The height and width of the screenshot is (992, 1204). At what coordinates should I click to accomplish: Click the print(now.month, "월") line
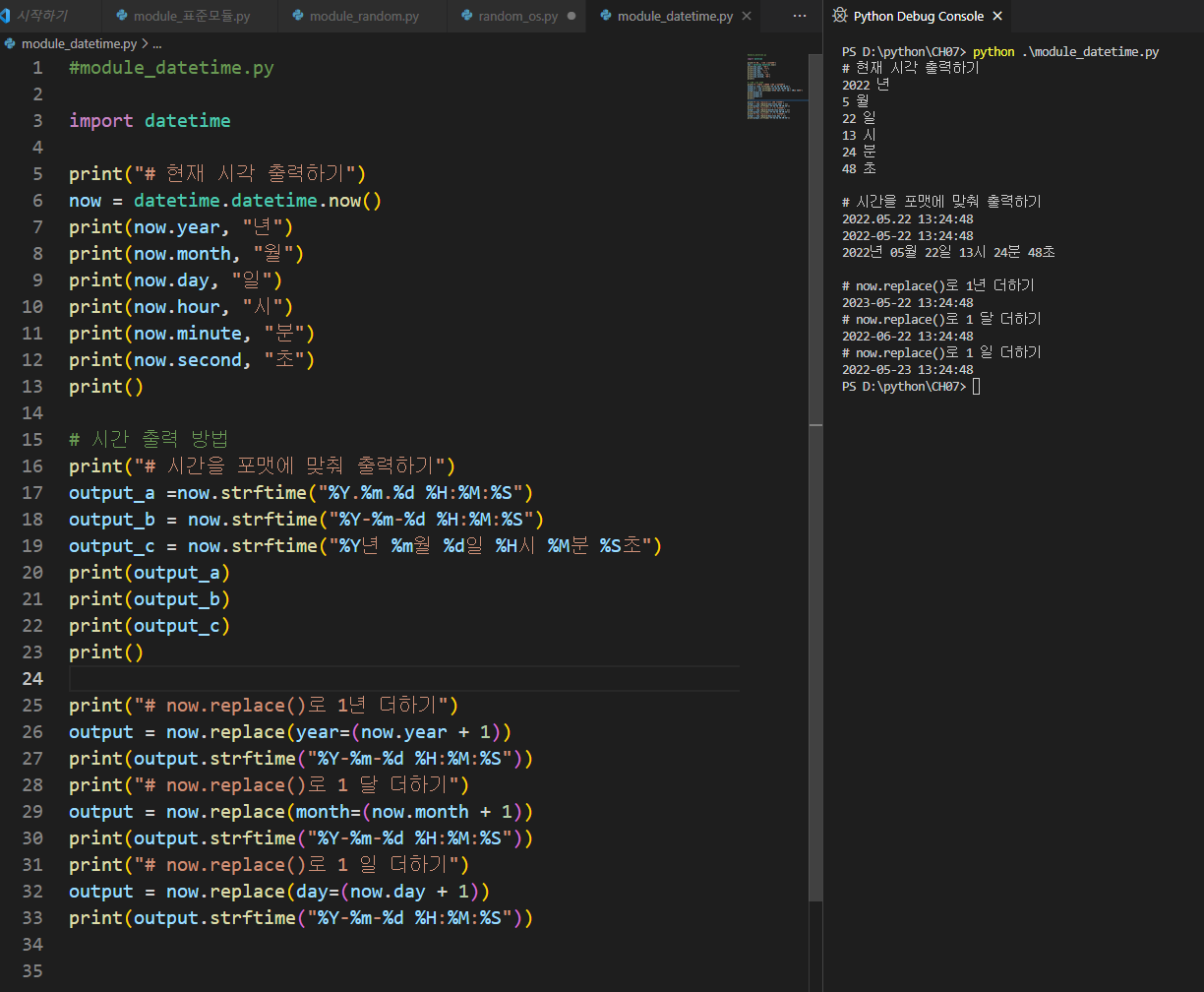click(x=187, y=254)
